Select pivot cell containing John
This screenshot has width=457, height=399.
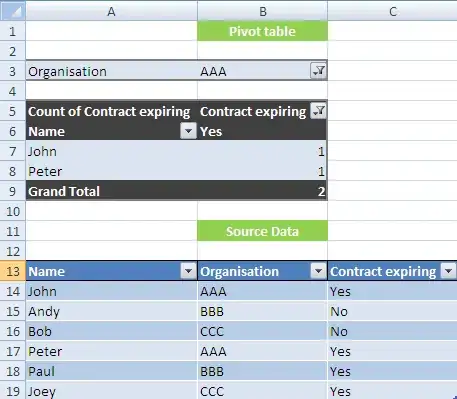click(112, 151)
